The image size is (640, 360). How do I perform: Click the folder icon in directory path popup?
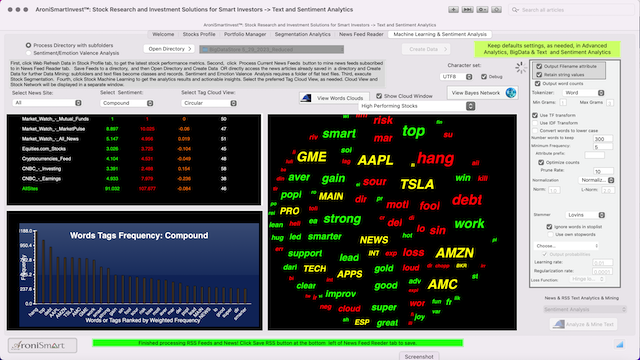pyautogui.click(x=205, y=49)
